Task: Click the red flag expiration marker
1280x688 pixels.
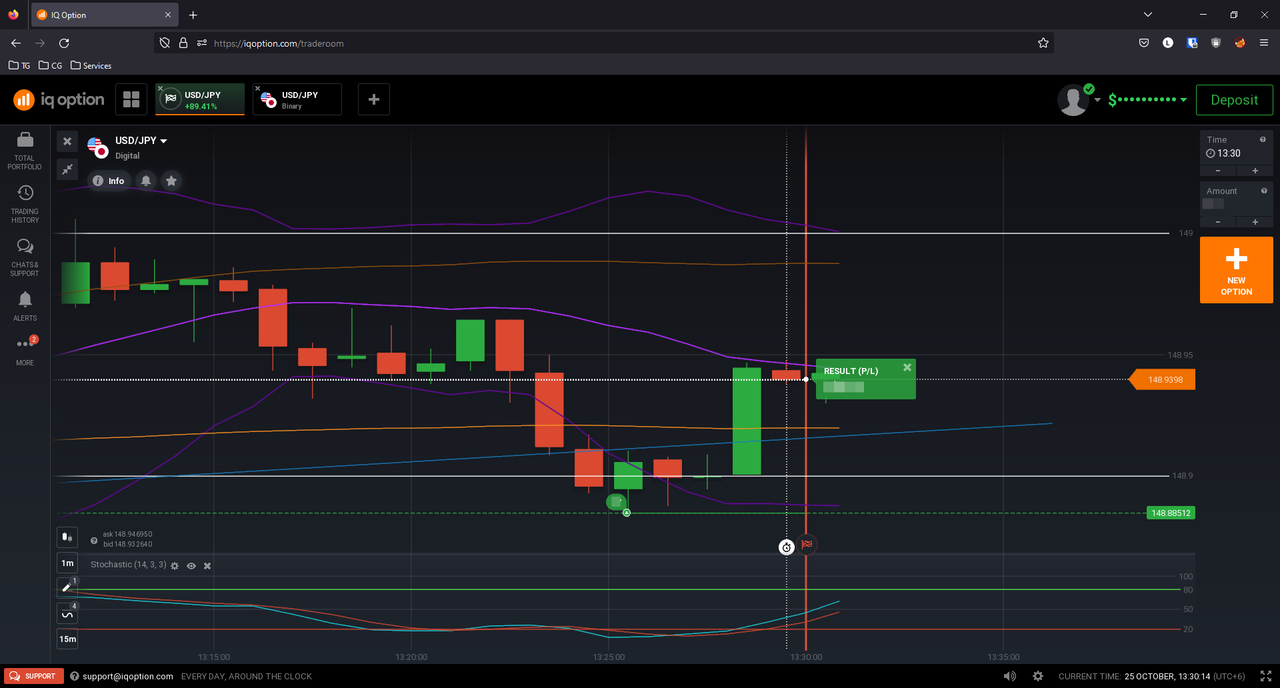Action: click(x=807, y=545)
